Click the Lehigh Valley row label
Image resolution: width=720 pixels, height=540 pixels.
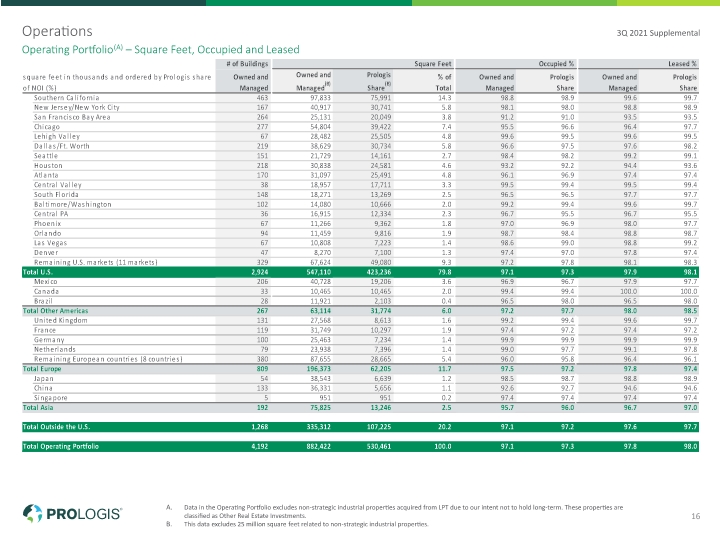(57, 136)
